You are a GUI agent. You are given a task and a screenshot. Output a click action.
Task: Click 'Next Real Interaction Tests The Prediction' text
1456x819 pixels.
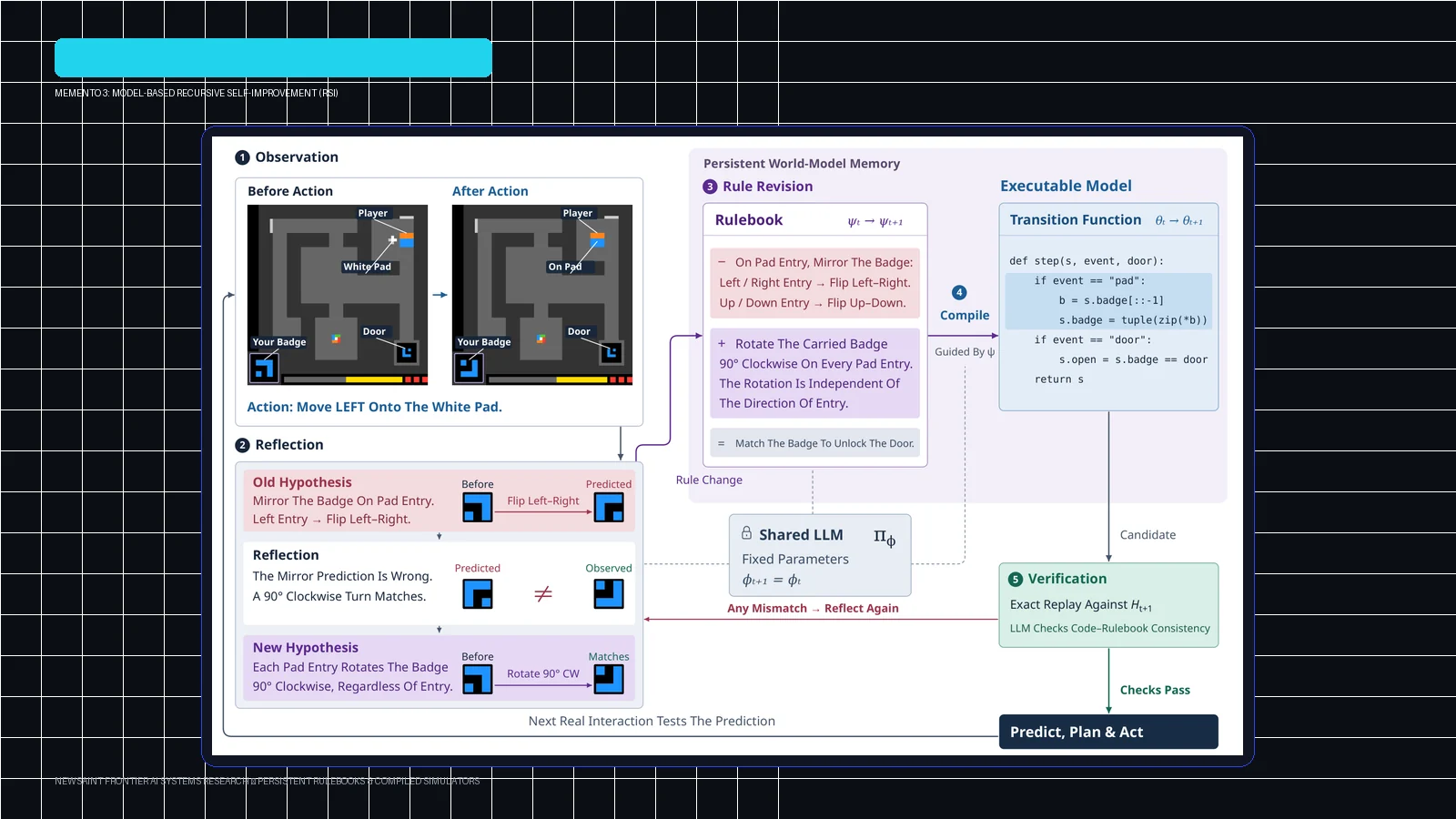652,721
